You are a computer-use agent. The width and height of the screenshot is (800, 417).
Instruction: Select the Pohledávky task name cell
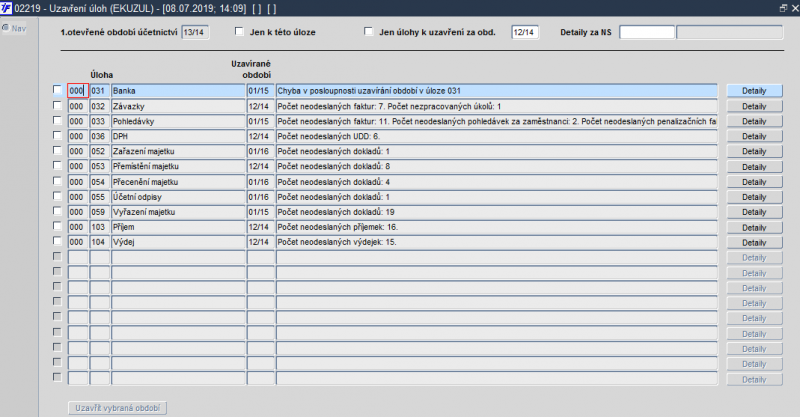point(178,121)
